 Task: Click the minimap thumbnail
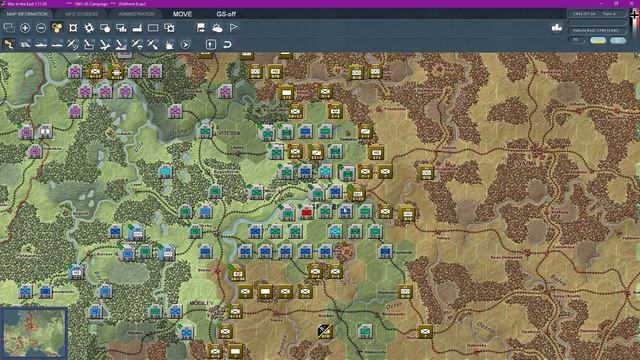34,333
